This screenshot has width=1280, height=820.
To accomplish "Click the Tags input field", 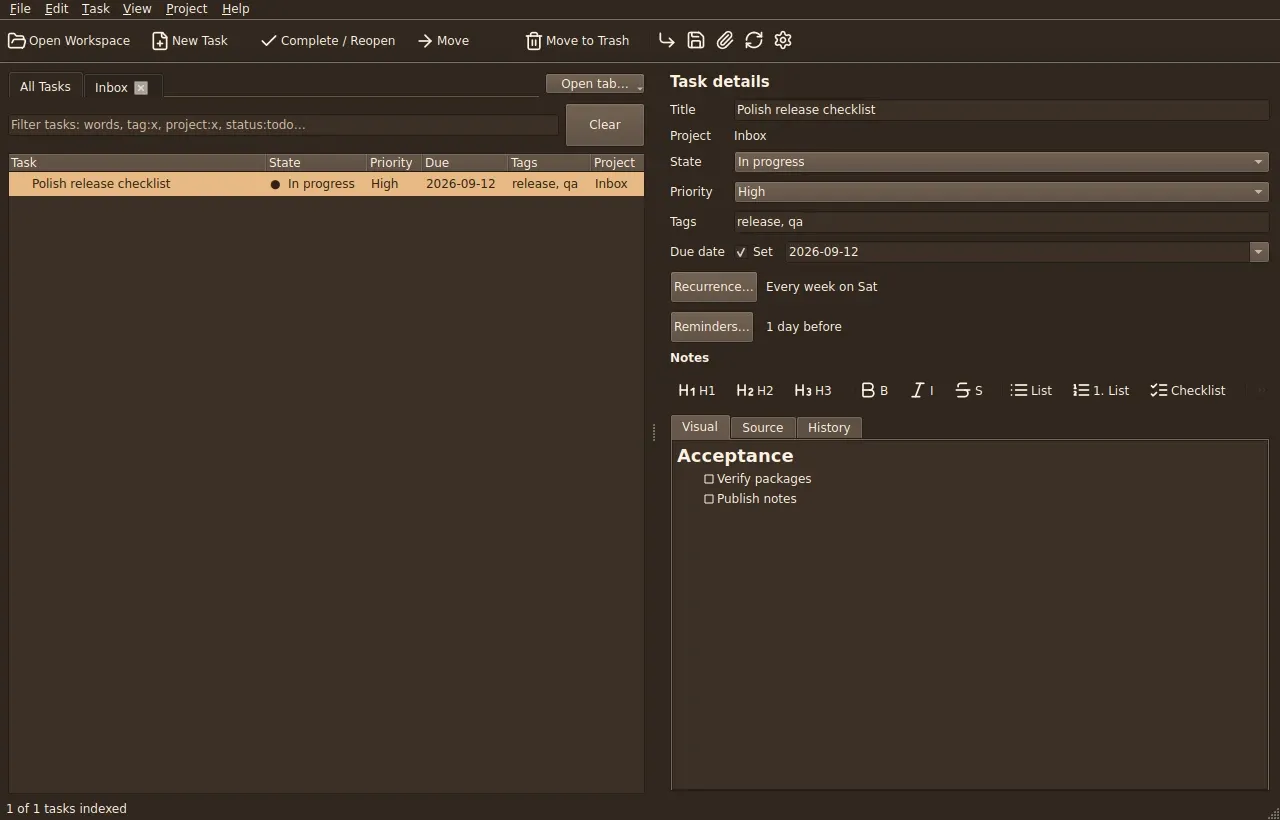I will click(x=1001, y=222).
